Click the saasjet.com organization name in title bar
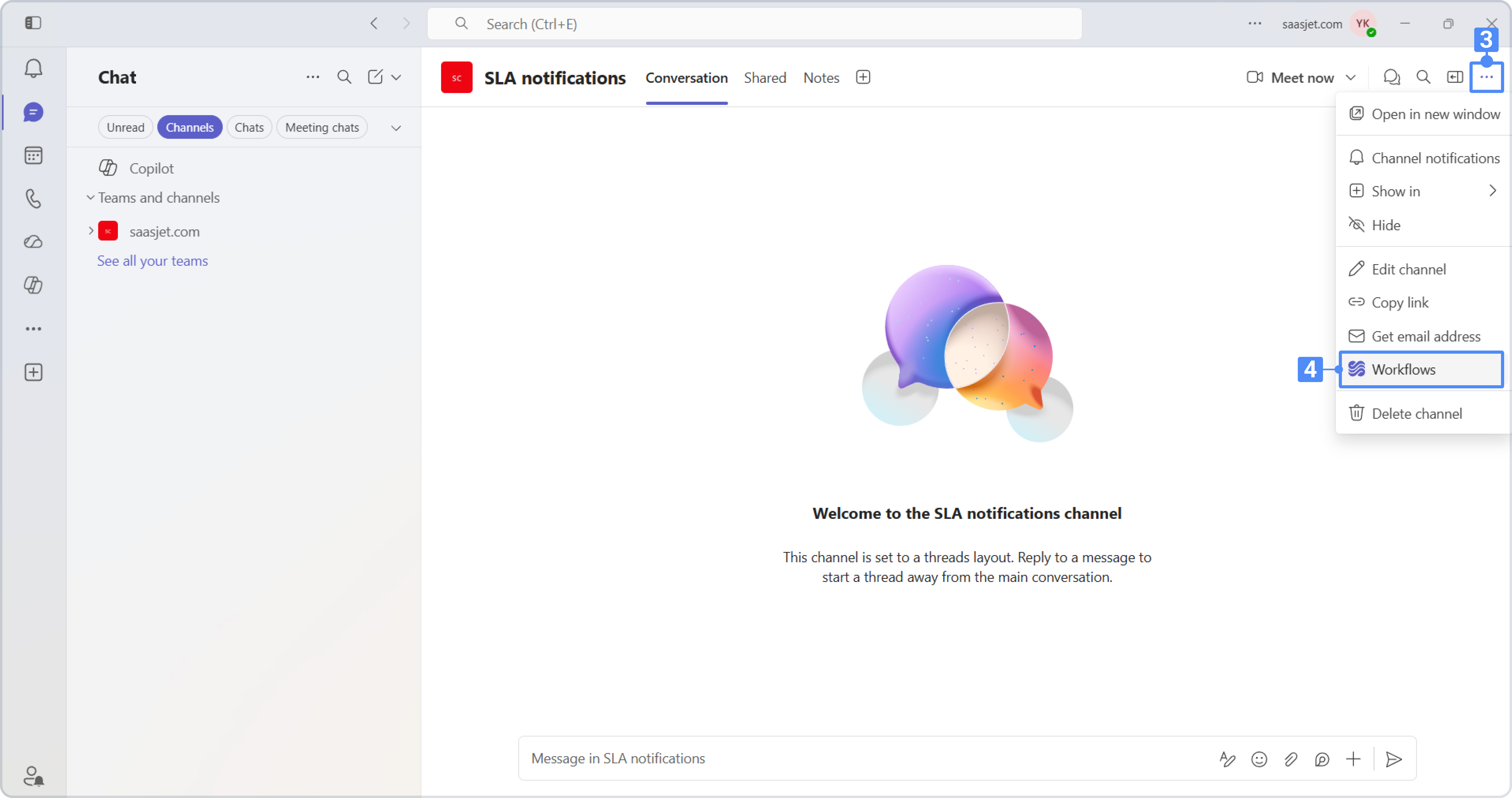Viewport: 1512px width, 798px height. click(x=1312, y=24)
